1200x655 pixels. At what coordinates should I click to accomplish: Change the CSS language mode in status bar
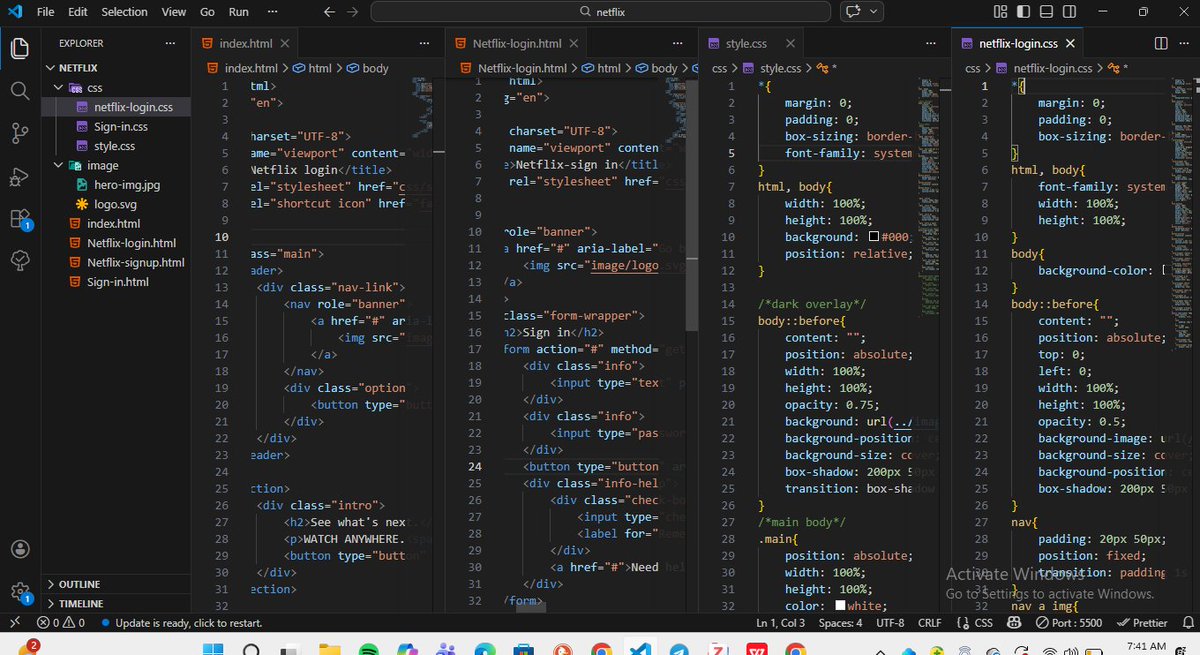pyautogui.click(x=976, y=622)
